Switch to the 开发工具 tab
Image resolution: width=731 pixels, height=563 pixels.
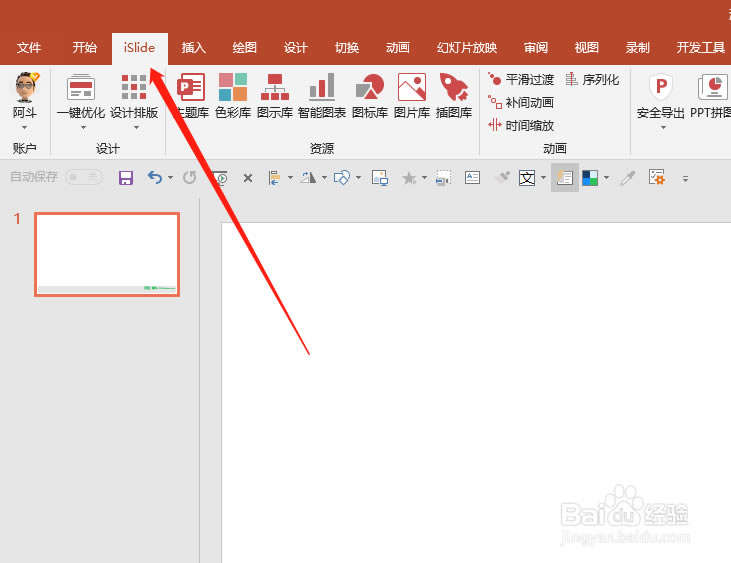click(x=700, y=48)
